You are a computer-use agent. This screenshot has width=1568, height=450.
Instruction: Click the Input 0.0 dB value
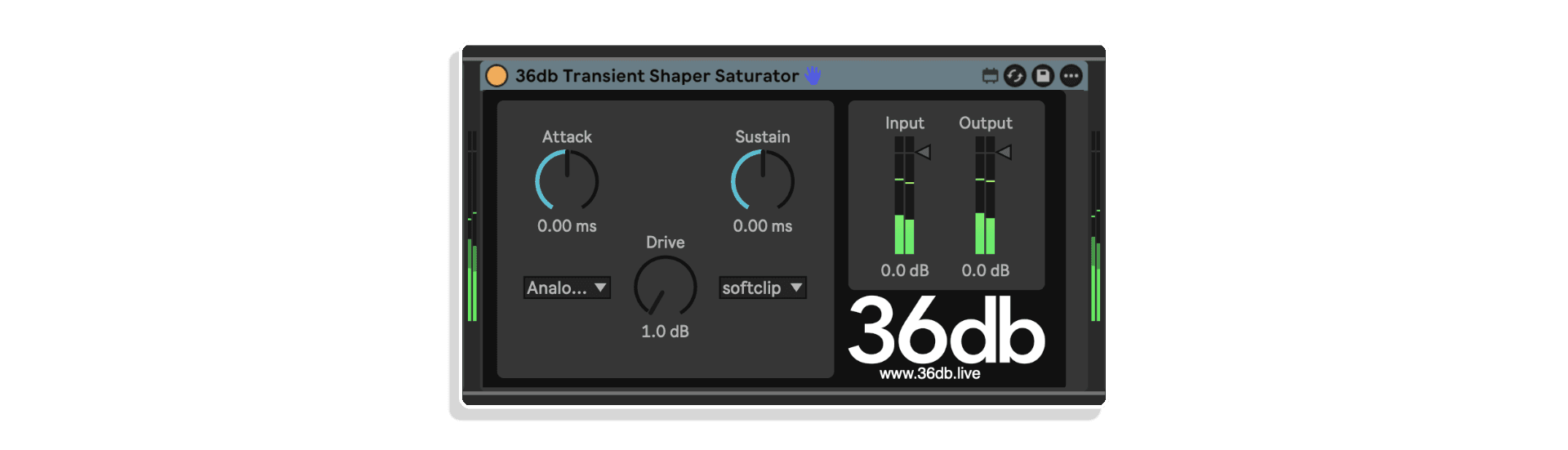pyautogui.click(x=905, y=270)
